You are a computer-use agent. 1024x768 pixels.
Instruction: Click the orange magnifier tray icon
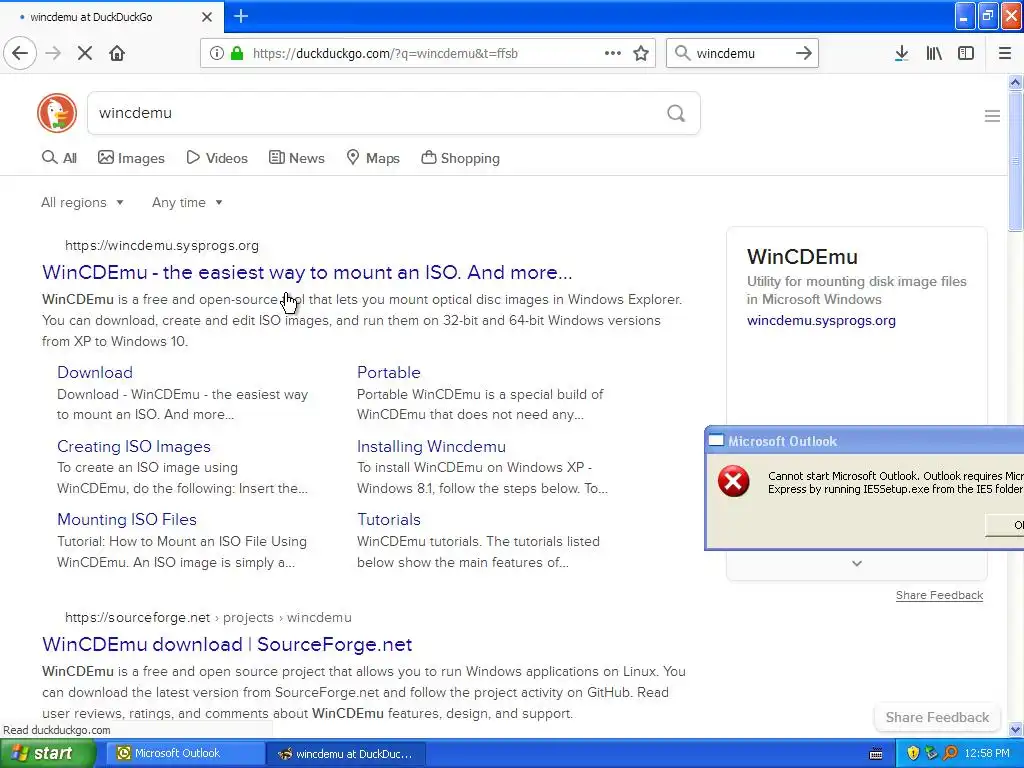(950, 753)
